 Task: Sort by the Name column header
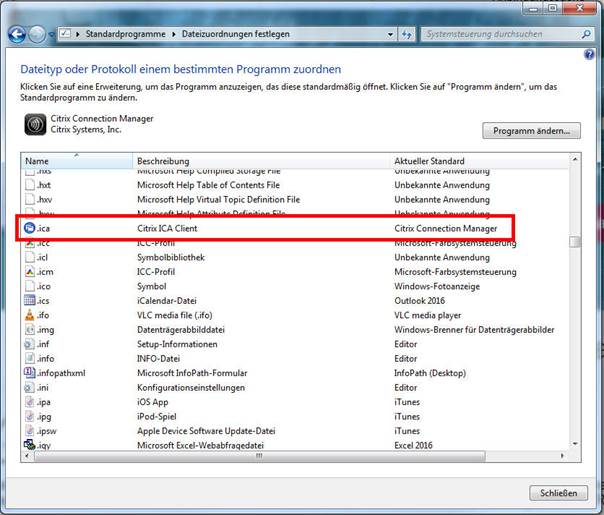point(76,160)
